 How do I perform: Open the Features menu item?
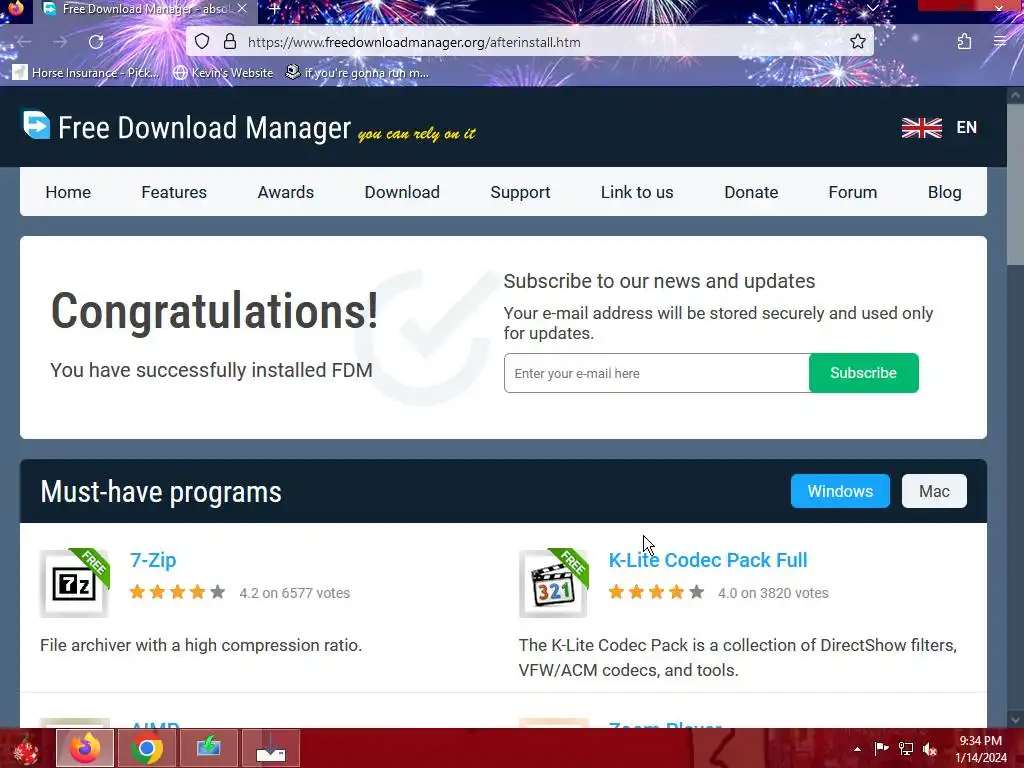(x=174, y=192)
